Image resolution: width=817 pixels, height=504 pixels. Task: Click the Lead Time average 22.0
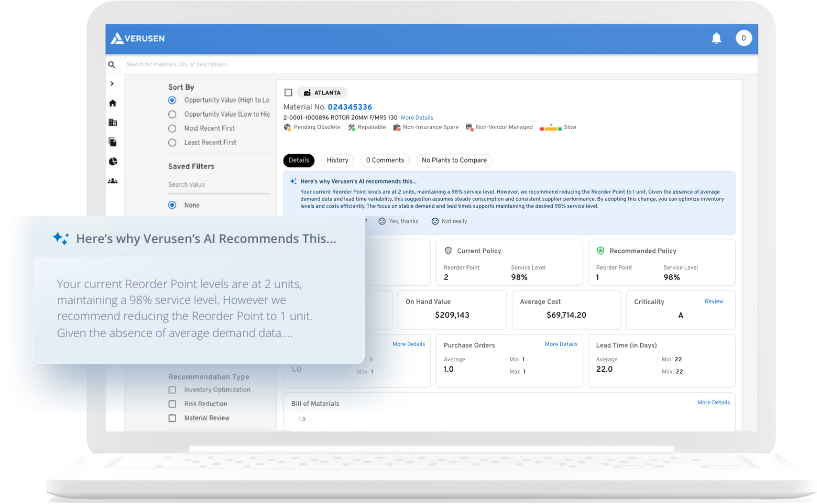click(x=604, y=370)
